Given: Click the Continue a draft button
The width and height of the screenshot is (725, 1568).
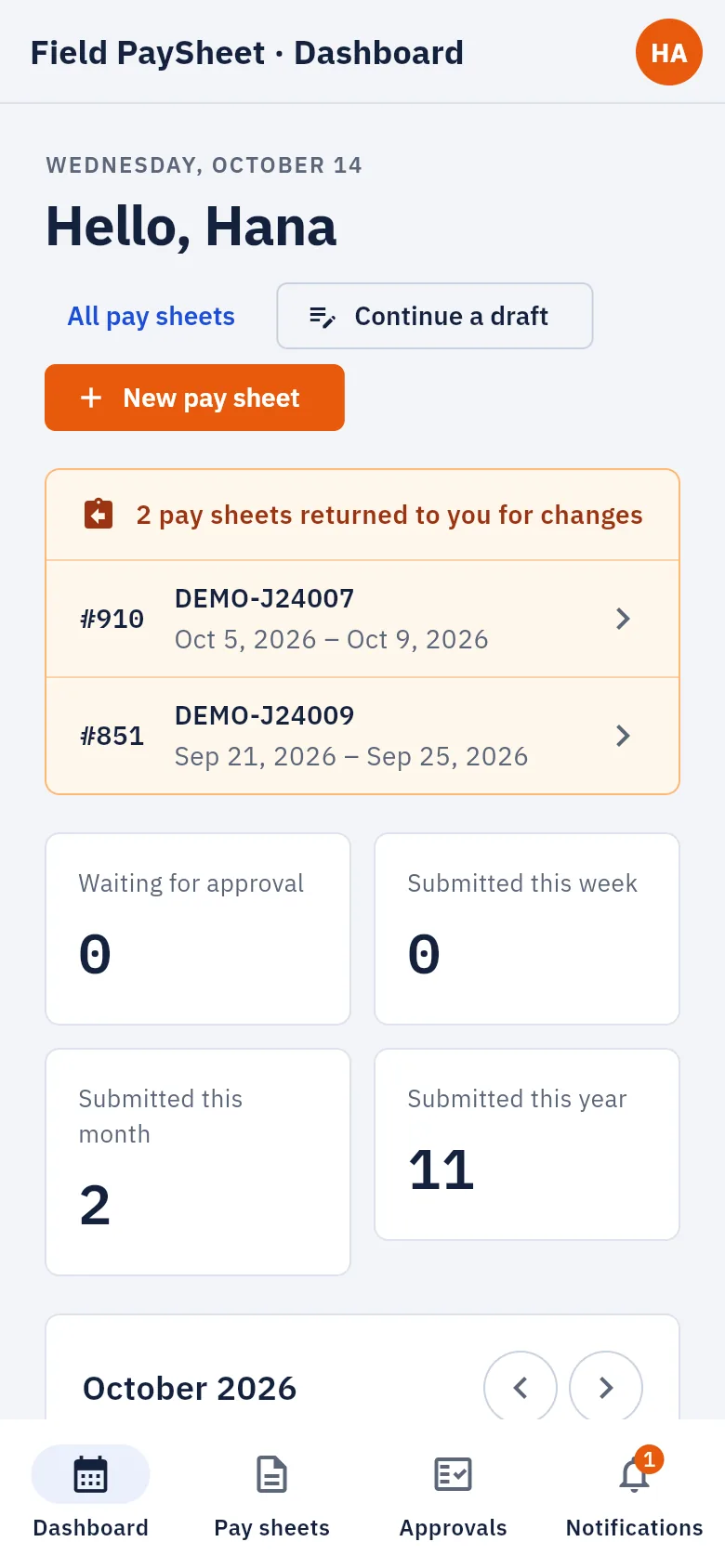Looking at the screenshot, I should click(435, 316).
